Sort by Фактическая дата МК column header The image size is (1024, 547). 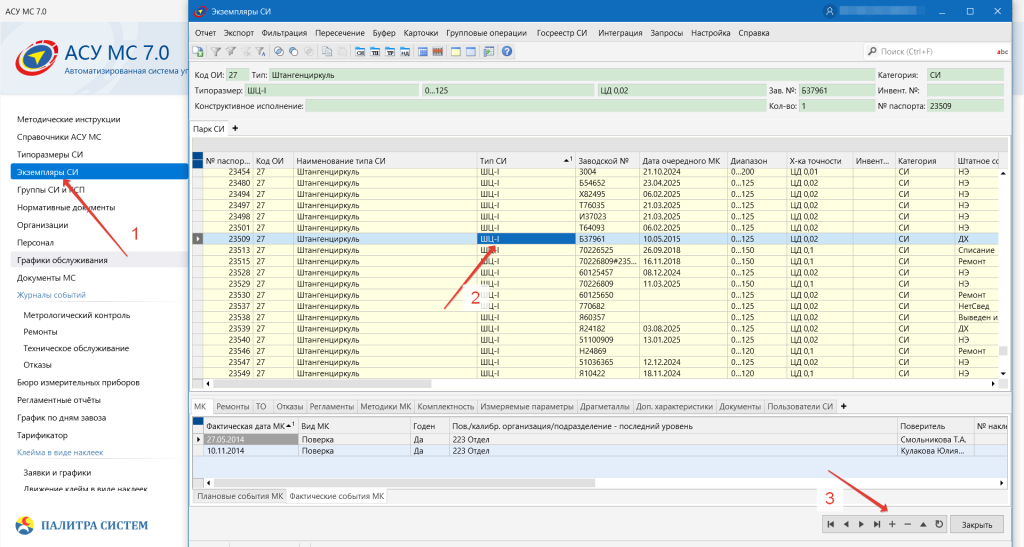pyautogui.click(x=250, y=426)
